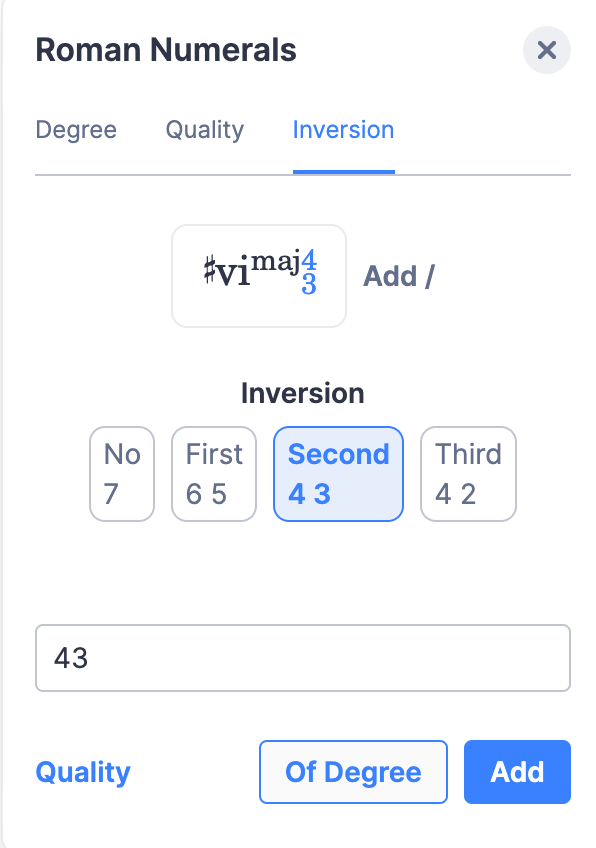Screen dimensions: 596x848
Task: Click the Inversion section heading
Action: point(304,393)
